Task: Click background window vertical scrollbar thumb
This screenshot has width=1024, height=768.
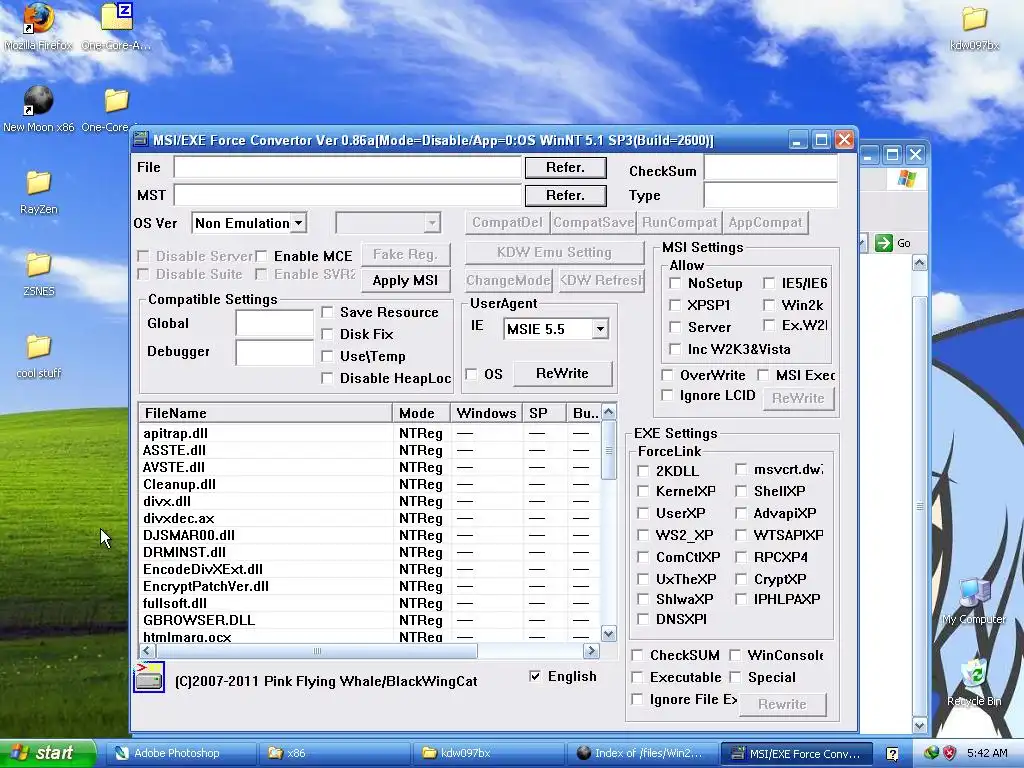Action: [920, 506]
